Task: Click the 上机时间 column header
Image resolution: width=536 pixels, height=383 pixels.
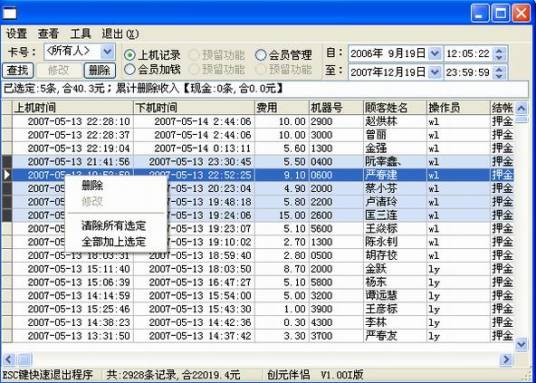Action: tap(73, 108)
